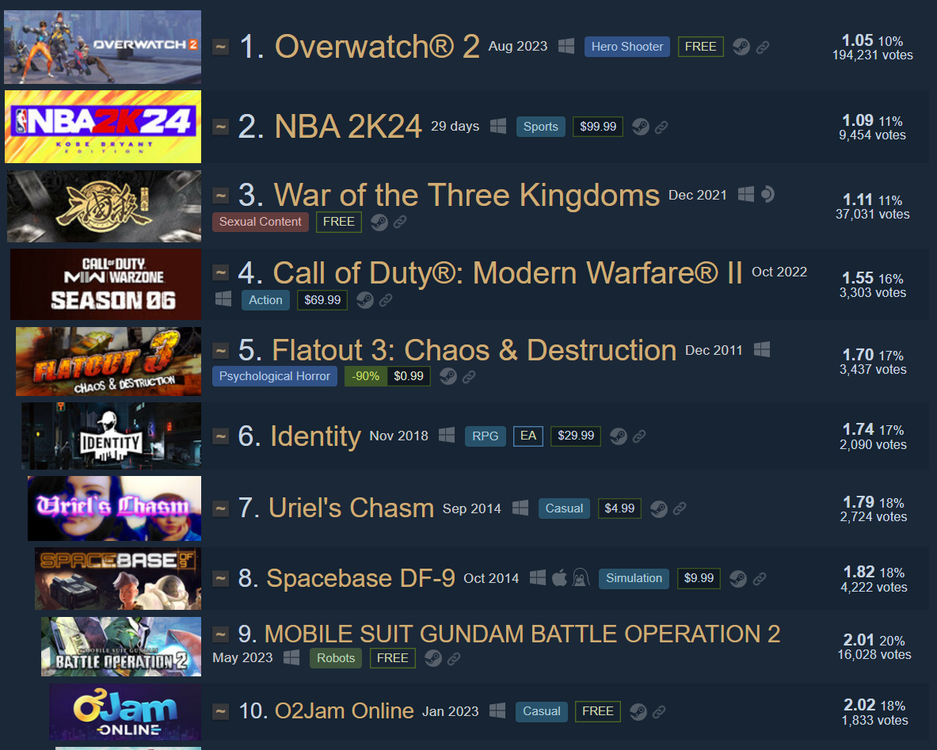Image resolution: width=937 pixels, height=750 pixels.
Task: Collapse the Flatout 3 entry
Action: (221, 350)
